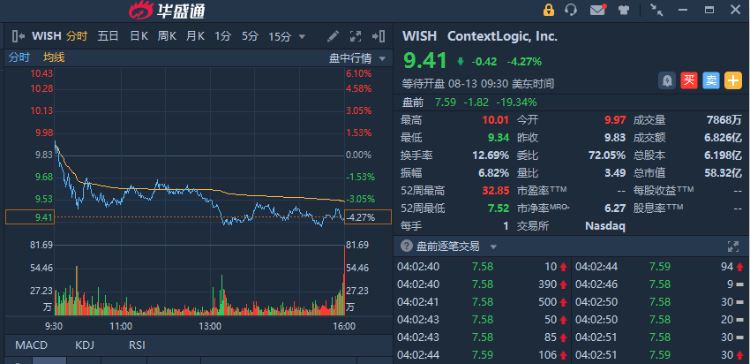The width and height of the screenshot is (750, 364).
Task: Set price alert bell icon
Action: point(667,80)
